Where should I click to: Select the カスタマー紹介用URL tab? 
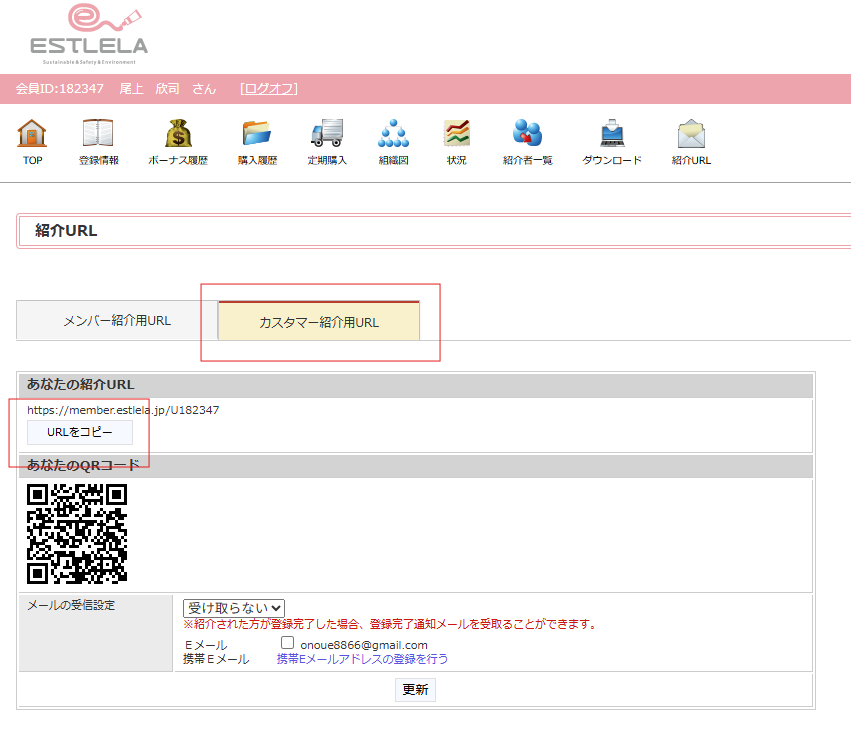coord(319,322)
